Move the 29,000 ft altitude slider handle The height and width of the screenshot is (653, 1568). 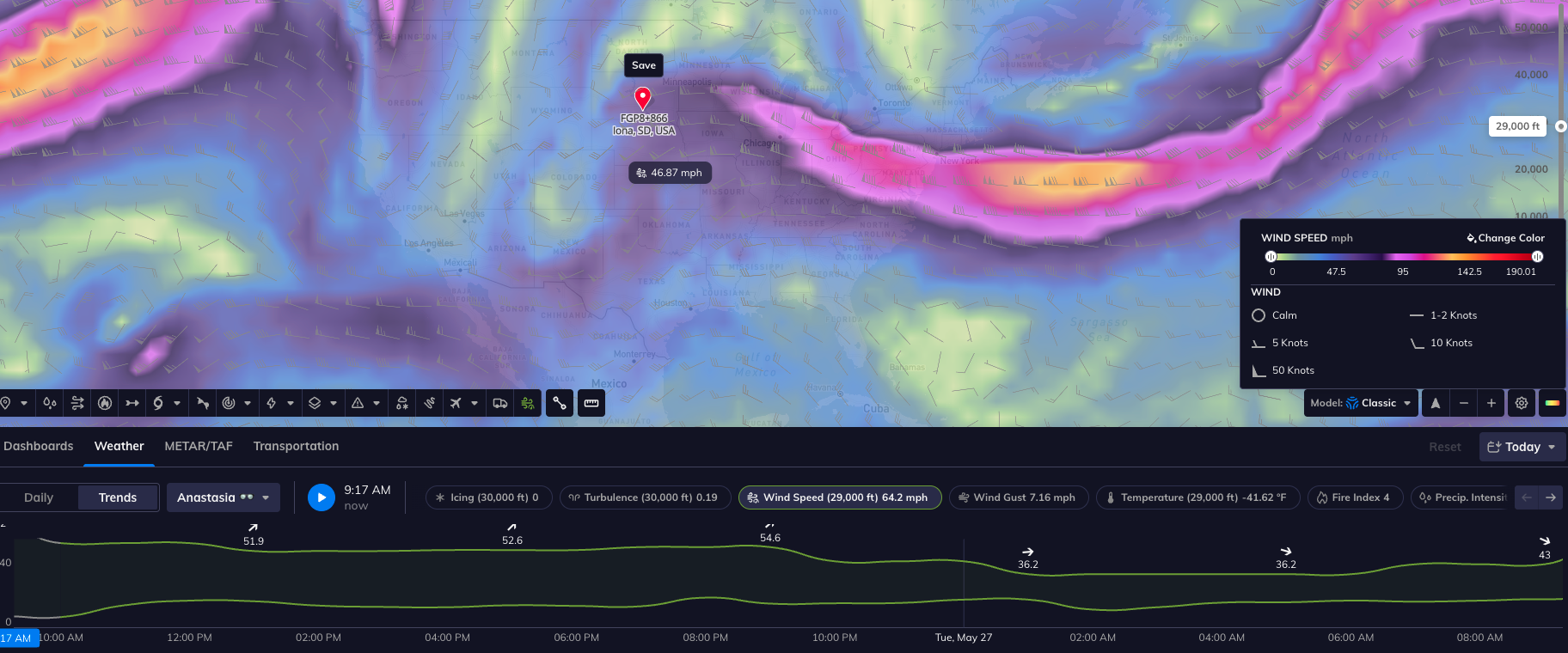tap(1561, 126)
